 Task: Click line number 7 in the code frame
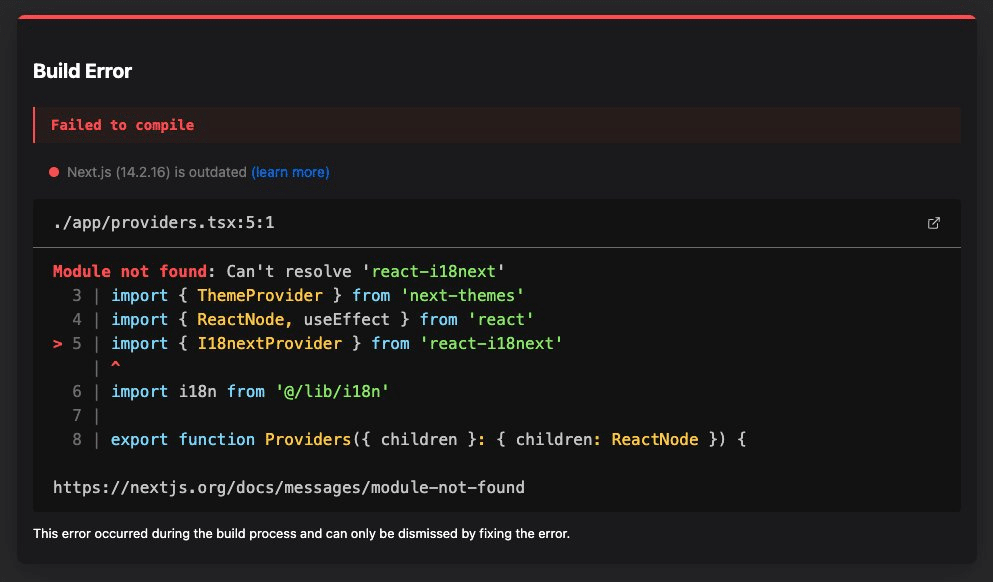click(x=77, y=415)
